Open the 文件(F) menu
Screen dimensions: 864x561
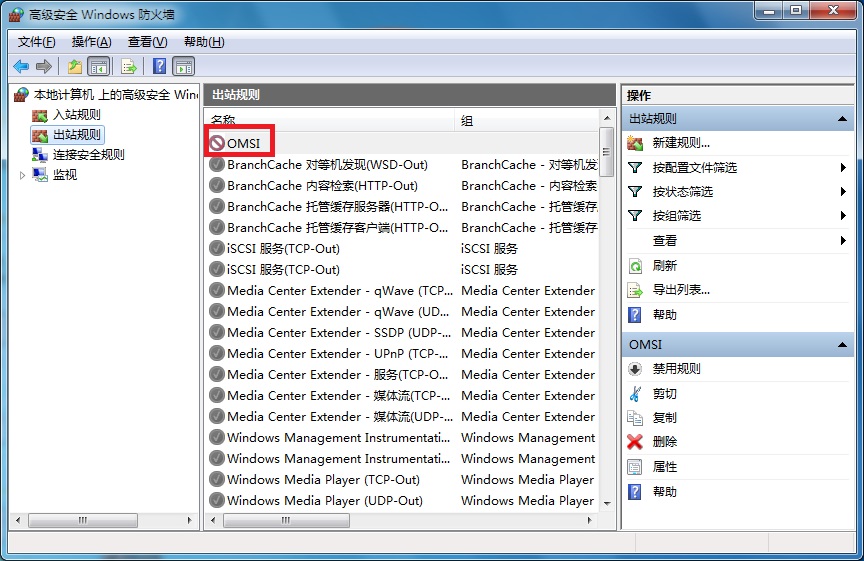point(36,42)
